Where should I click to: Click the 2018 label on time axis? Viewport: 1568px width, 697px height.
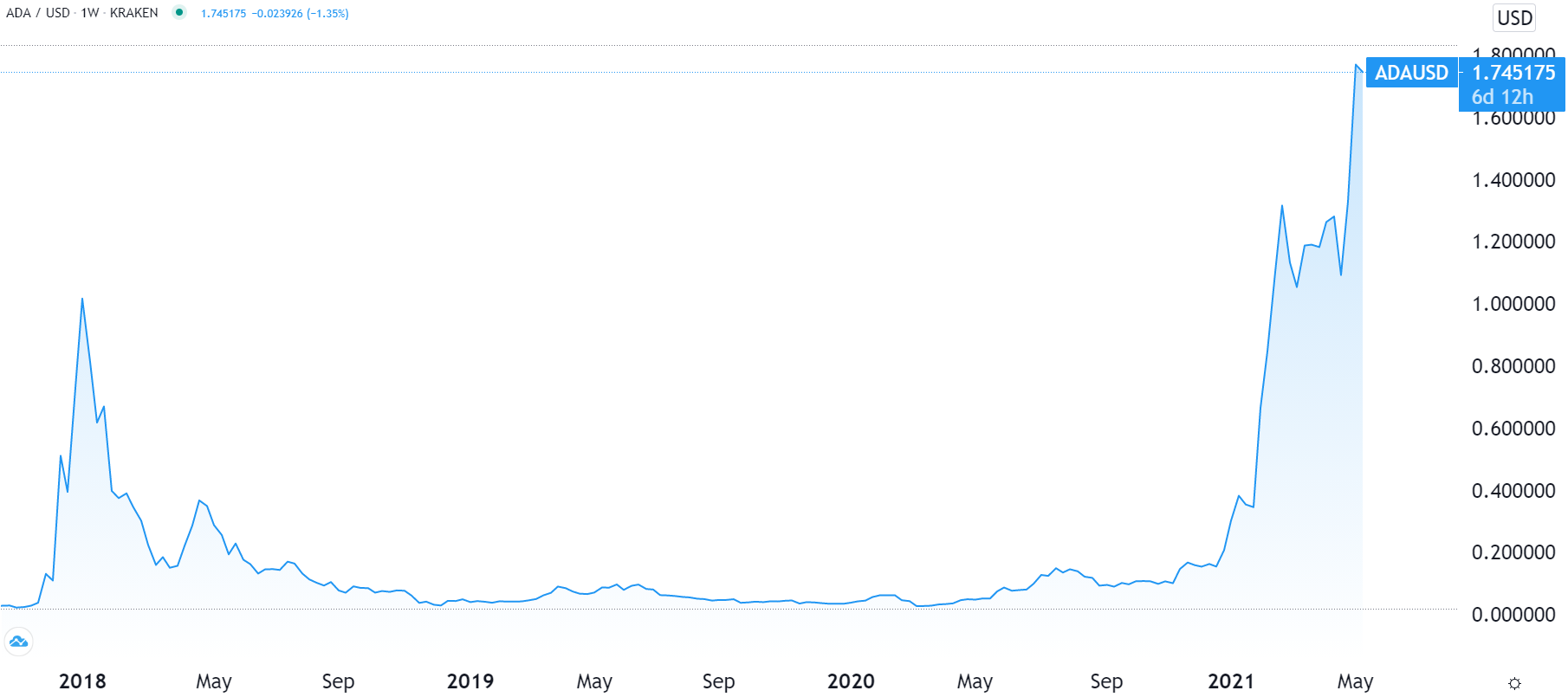point(82,681)
